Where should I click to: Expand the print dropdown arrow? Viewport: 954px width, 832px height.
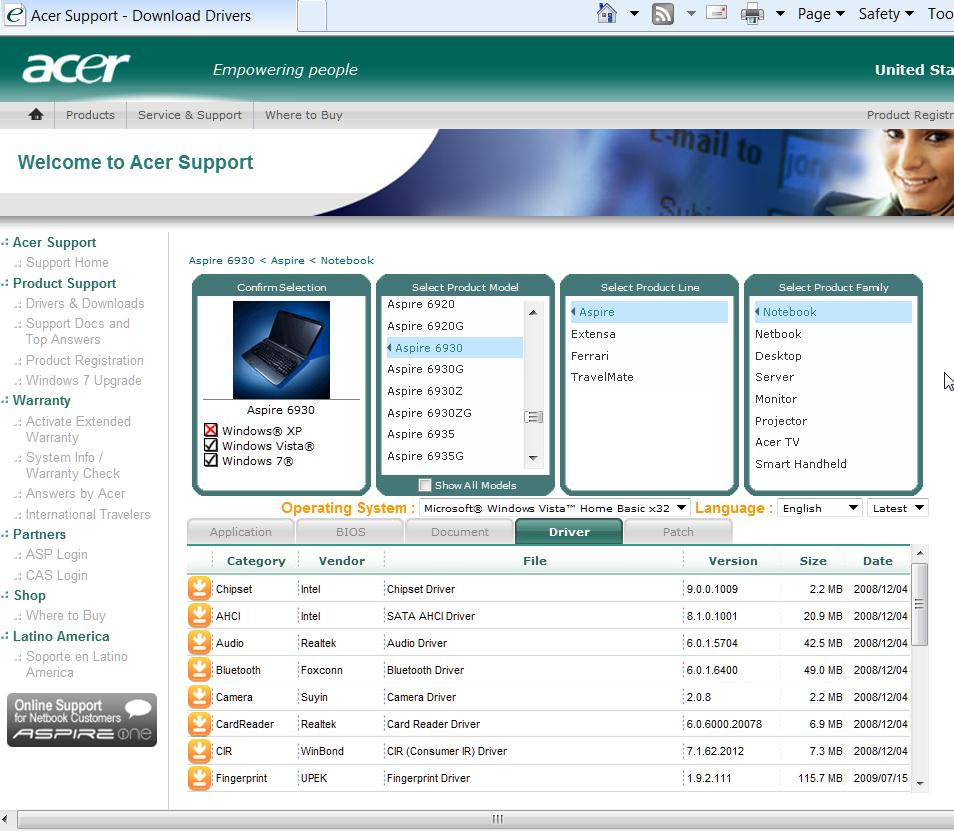click(x=780, y=13)
